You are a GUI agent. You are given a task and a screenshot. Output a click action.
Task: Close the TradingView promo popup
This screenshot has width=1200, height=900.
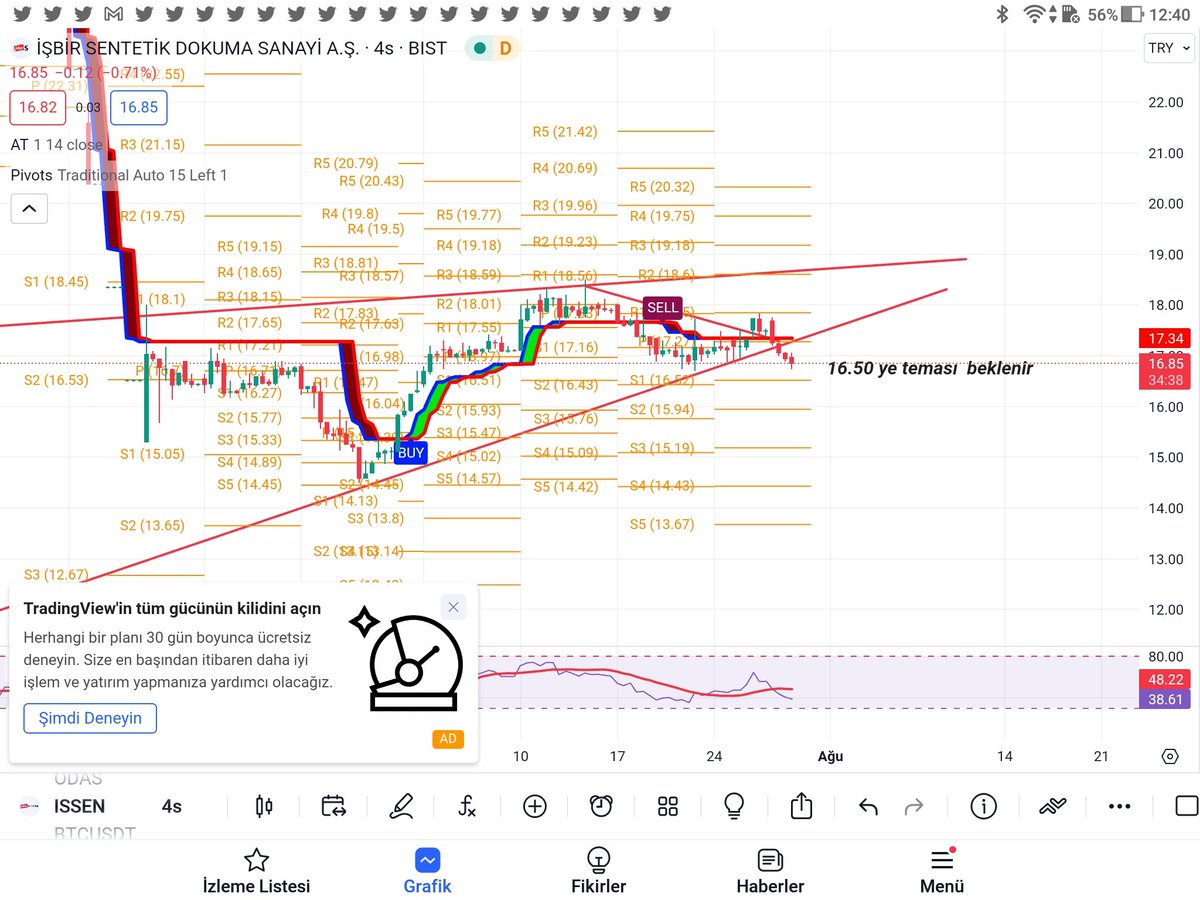click(453, 607)
